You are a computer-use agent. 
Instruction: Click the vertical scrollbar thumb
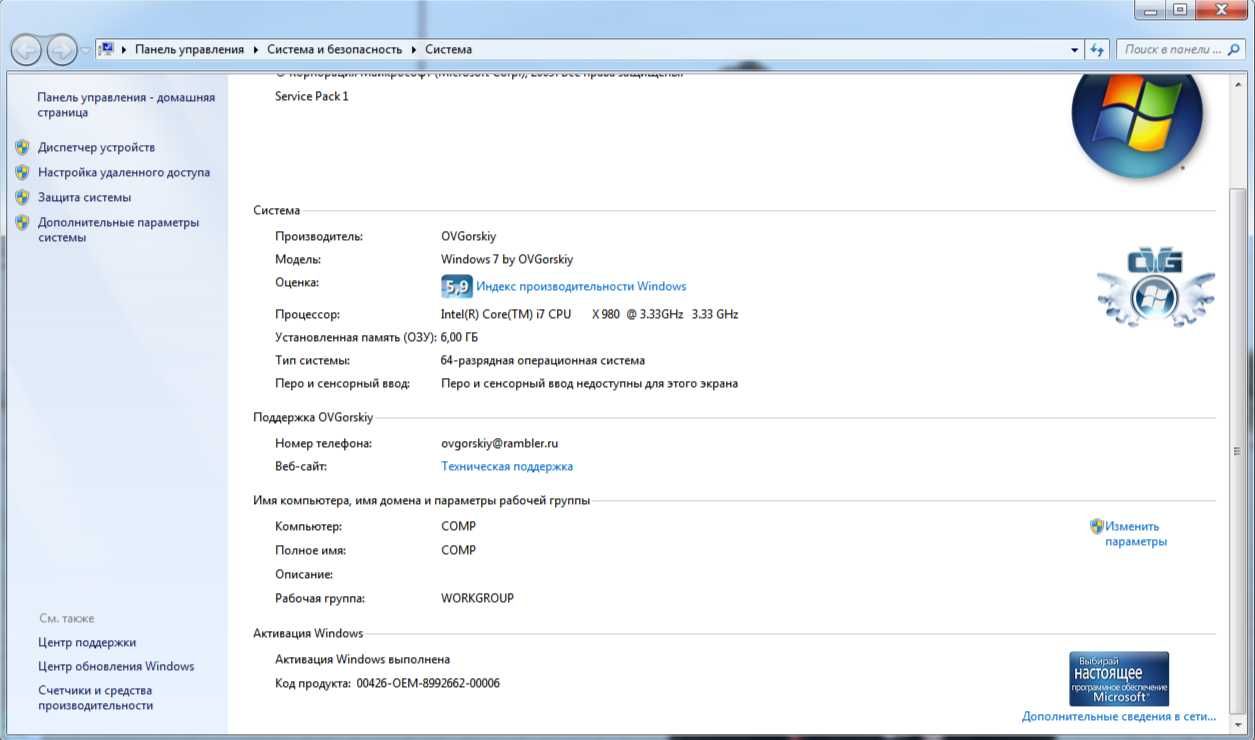1238,451
